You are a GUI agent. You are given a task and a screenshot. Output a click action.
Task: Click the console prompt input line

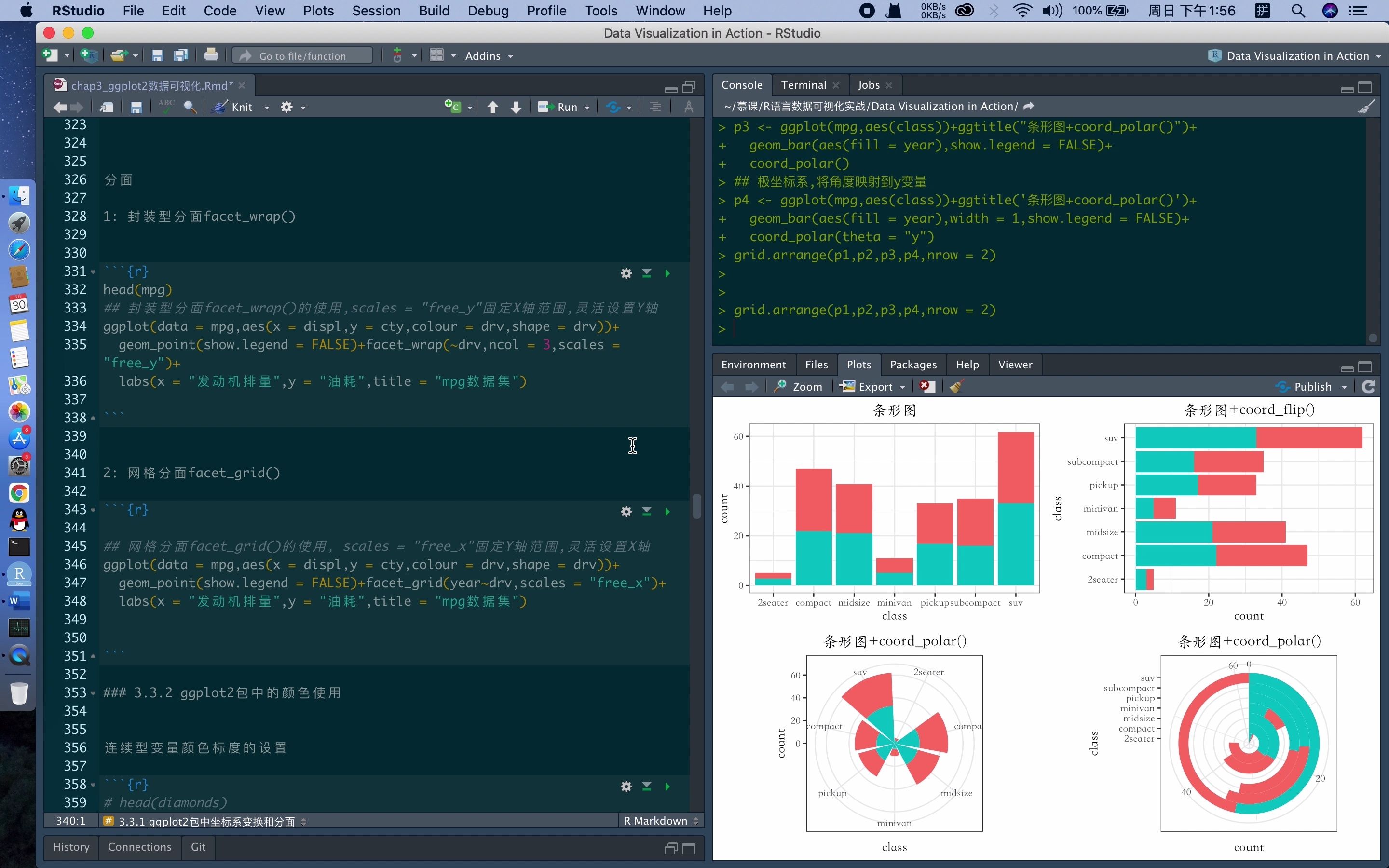[x=1039, y=329]
